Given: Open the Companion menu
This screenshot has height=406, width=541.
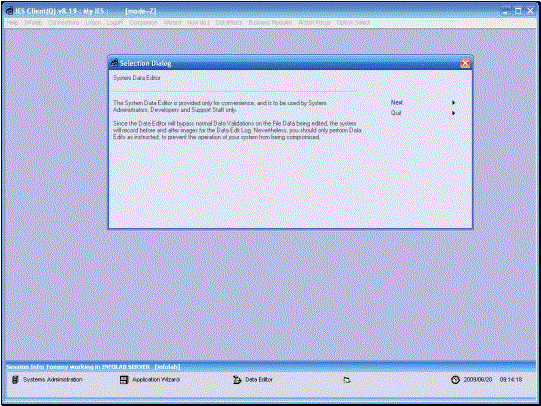Looking at the screenshot, I should point(144,22).
